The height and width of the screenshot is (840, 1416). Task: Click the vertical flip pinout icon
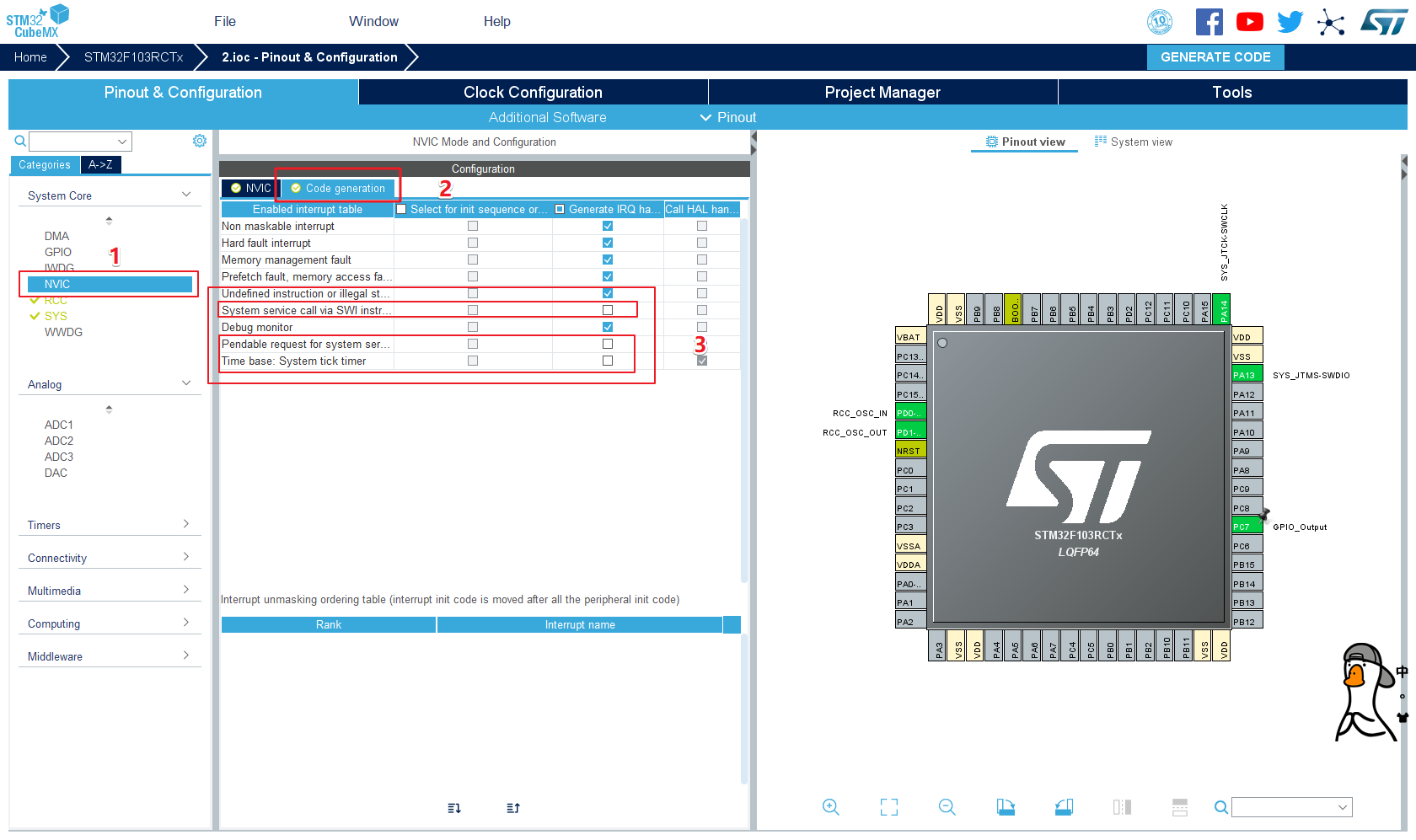click(1180, 807)
